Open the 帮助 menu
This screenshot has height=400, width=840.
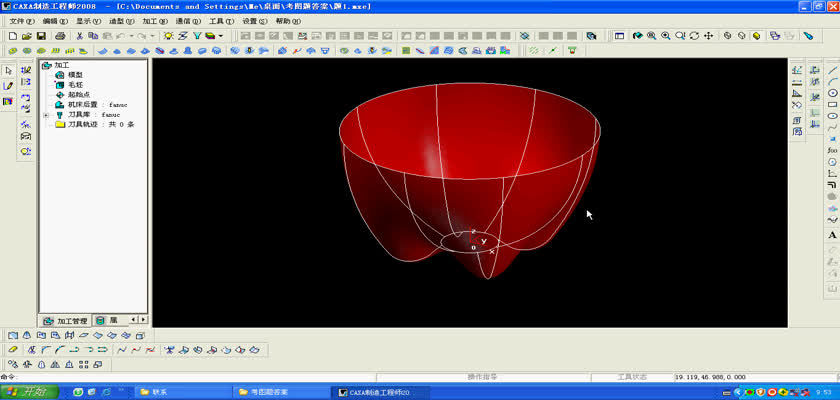(287, 21)
